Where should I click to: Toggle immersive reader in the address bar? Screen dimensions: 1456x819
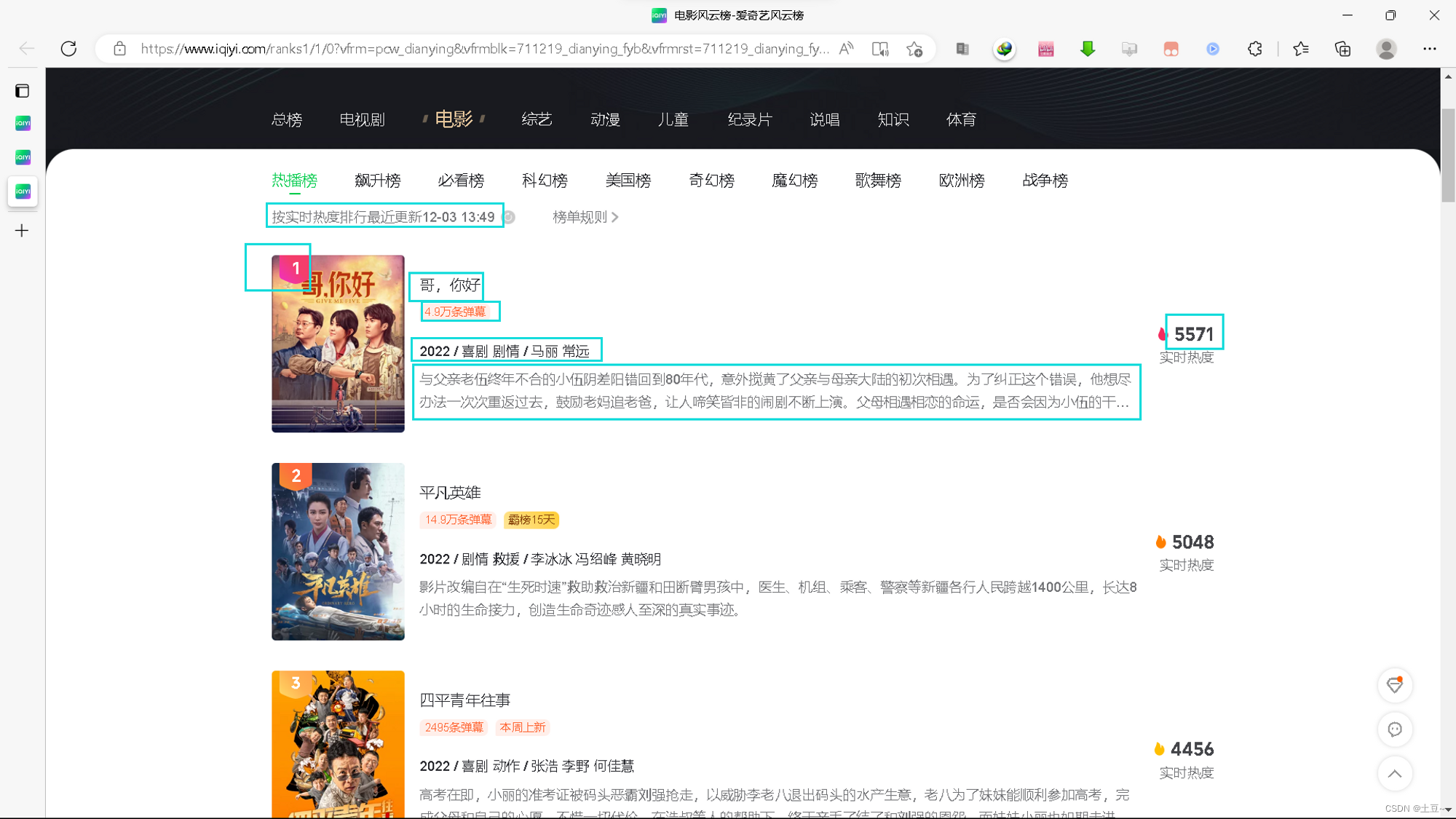[x=880, y=49]
